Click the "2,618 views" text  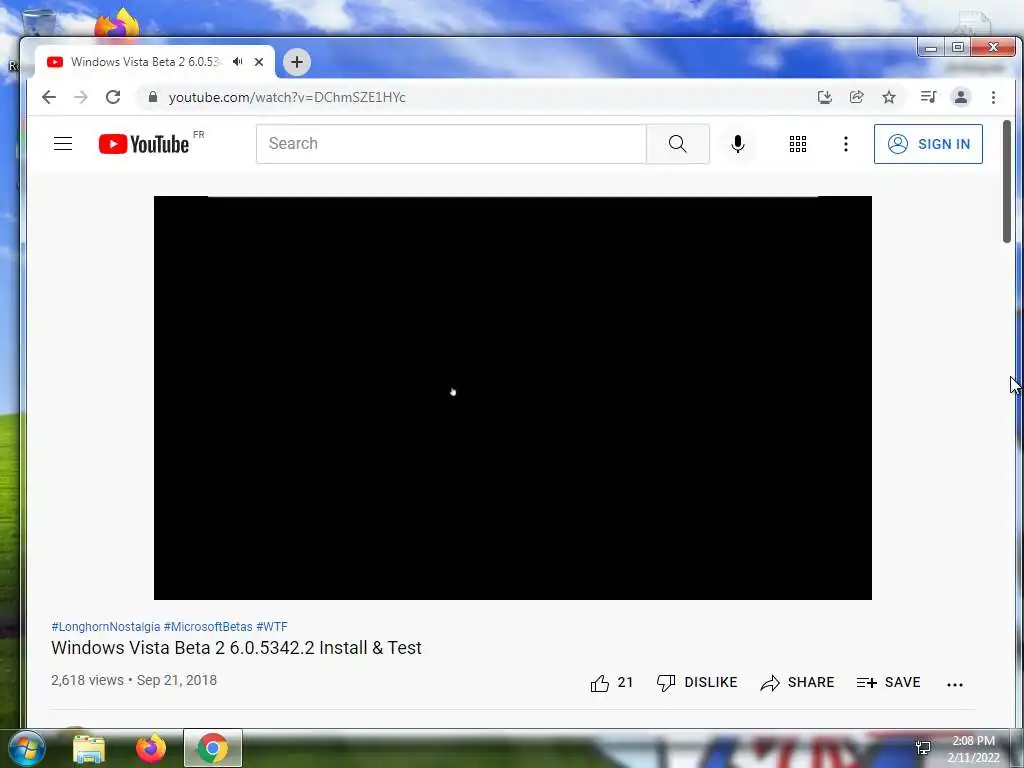click(88, 680)
